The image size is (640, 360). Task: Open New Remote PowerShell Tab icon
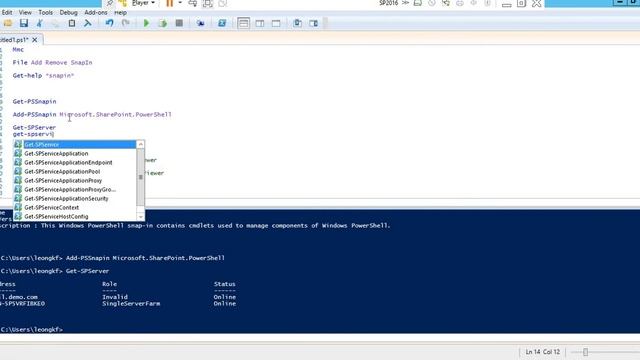(x=200, y=23)
